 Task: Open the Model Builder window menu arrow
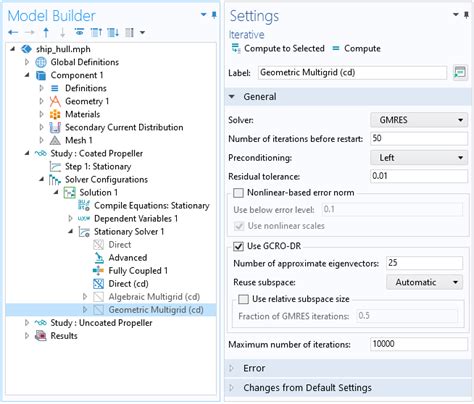203,14
